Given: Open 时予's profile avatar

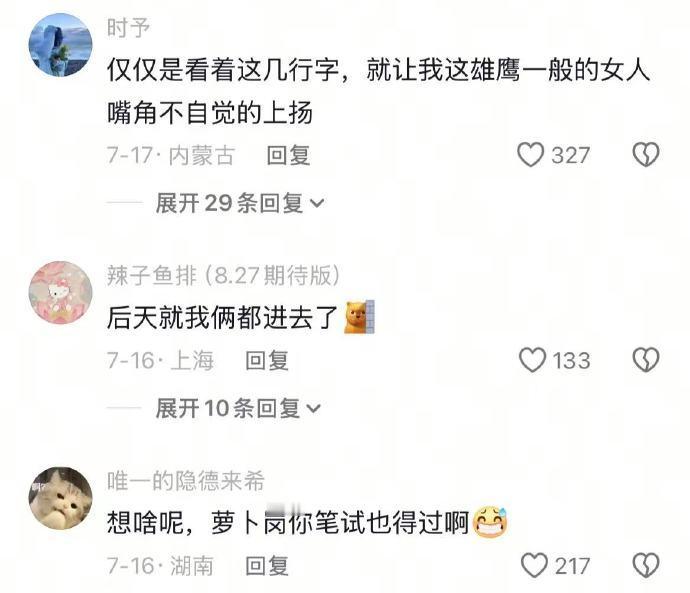Looking at the screenshot, I should tap(61, 45).
